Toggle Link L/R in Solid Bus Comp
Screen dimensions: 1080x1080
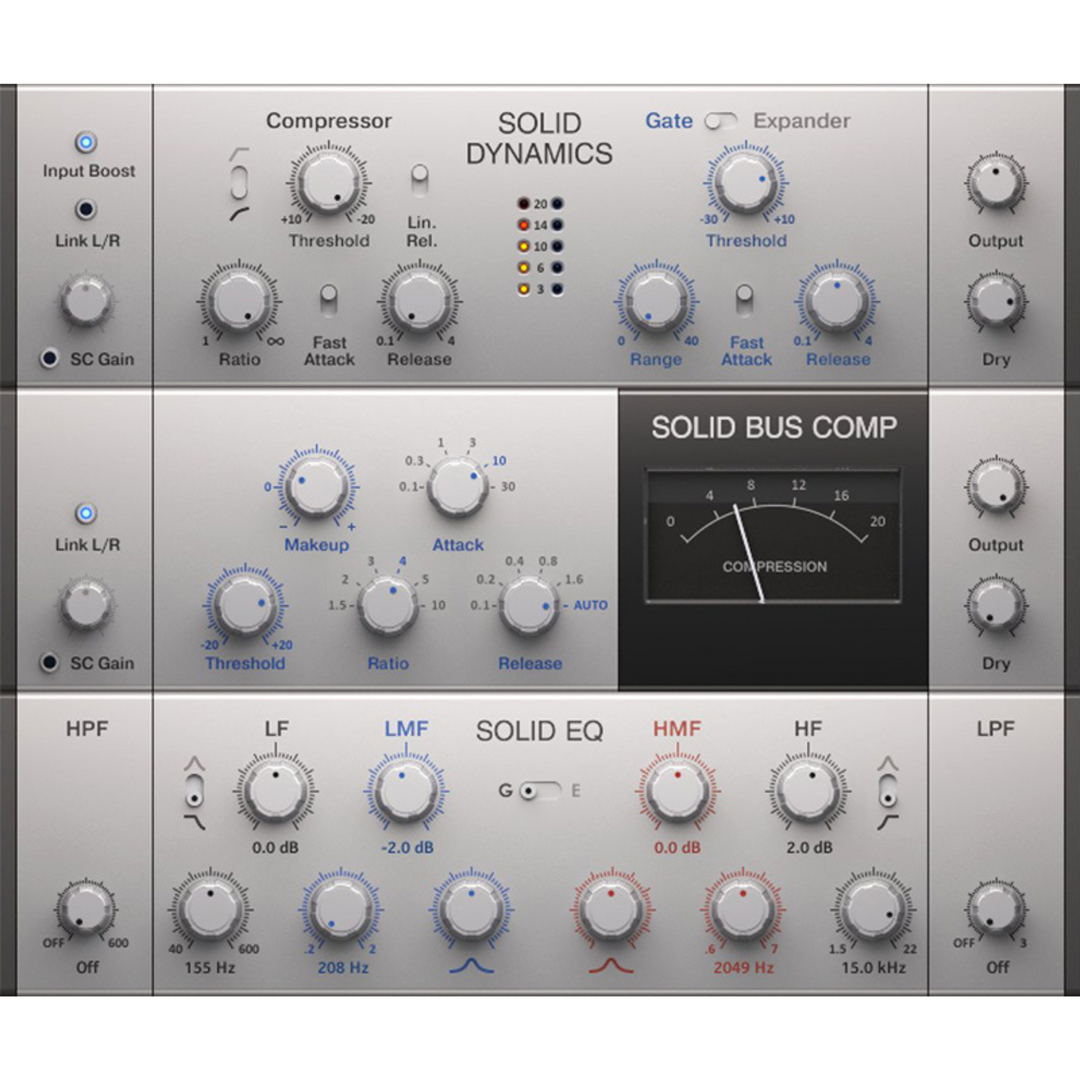click(85, 513)
